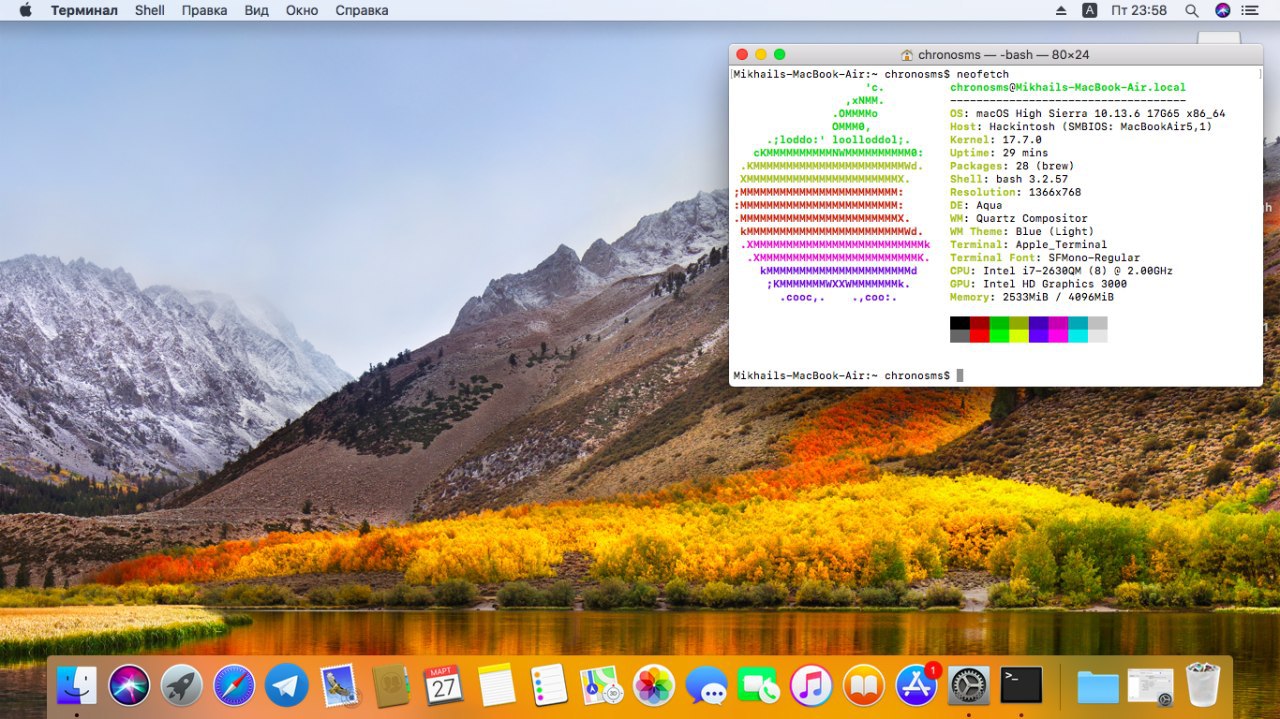
Task: Click the 'Uptime: 29 mins' line
Action: tap(999, 153)
